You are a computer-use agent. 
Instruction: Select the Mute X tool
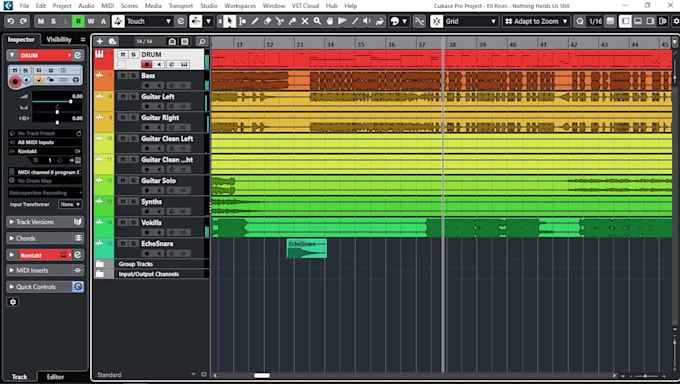pyautogui.click(x=305, y=21)
